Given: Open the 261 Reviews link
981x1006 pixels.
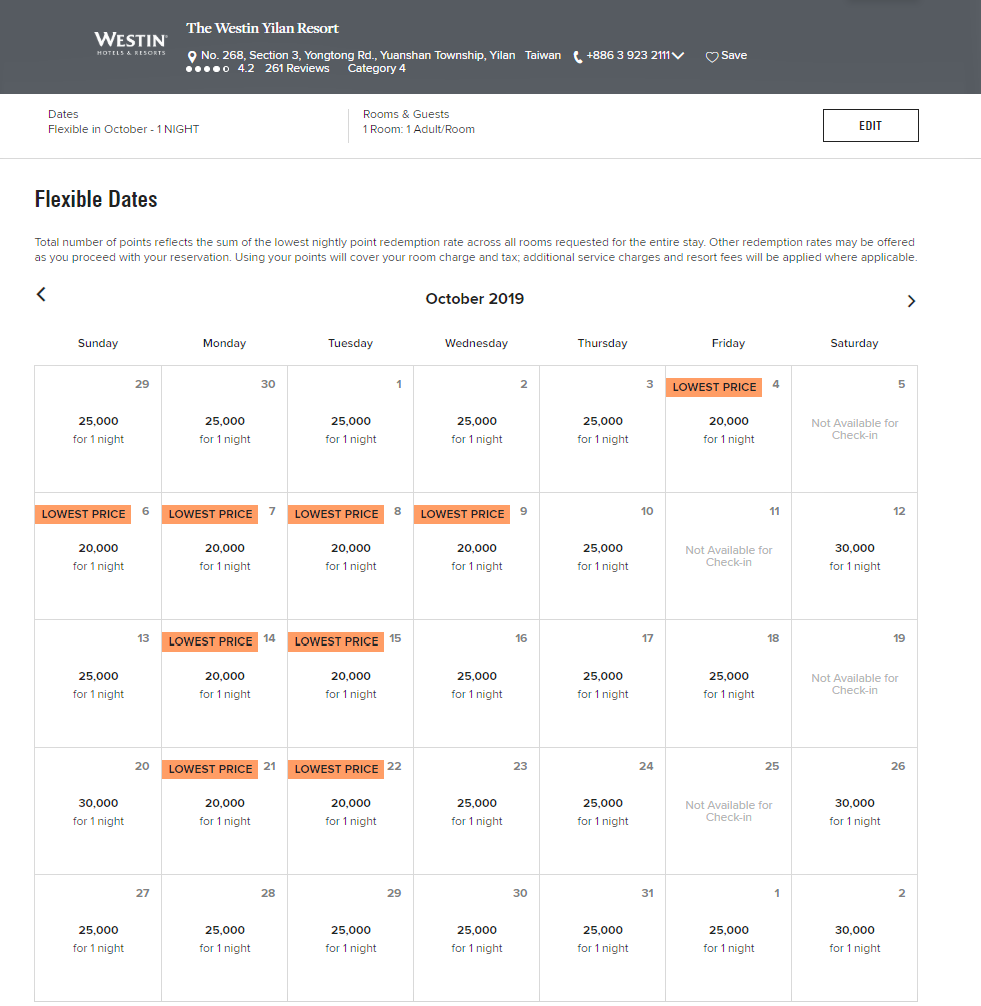Looking at the screenshot, I should pos(297,68).
